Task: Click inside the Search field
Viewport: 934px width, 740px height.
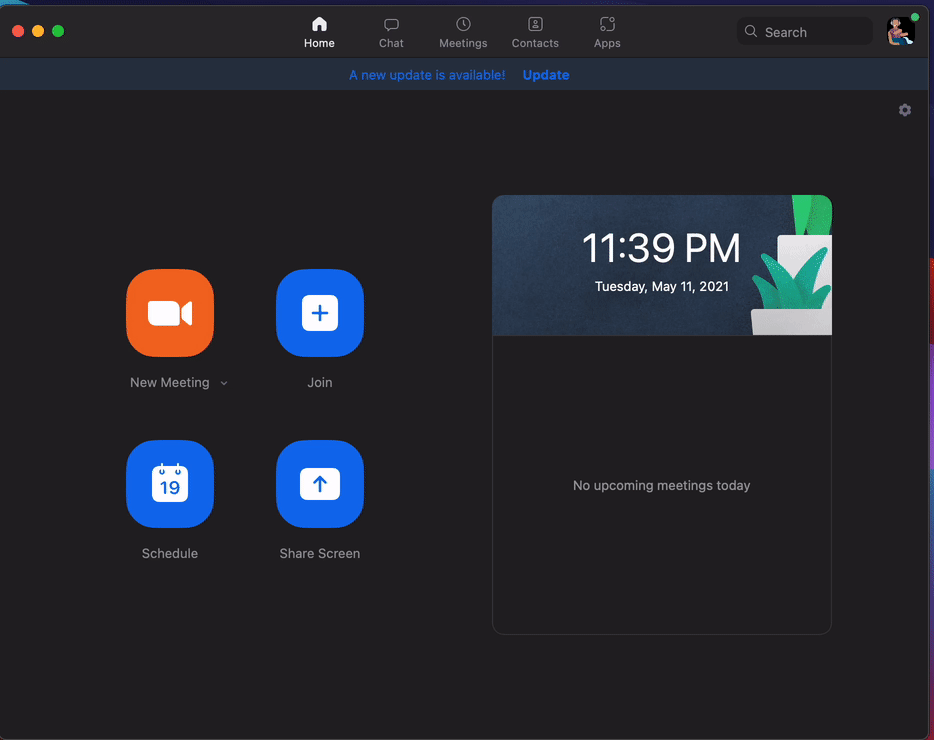Action: tap(812, 32)
